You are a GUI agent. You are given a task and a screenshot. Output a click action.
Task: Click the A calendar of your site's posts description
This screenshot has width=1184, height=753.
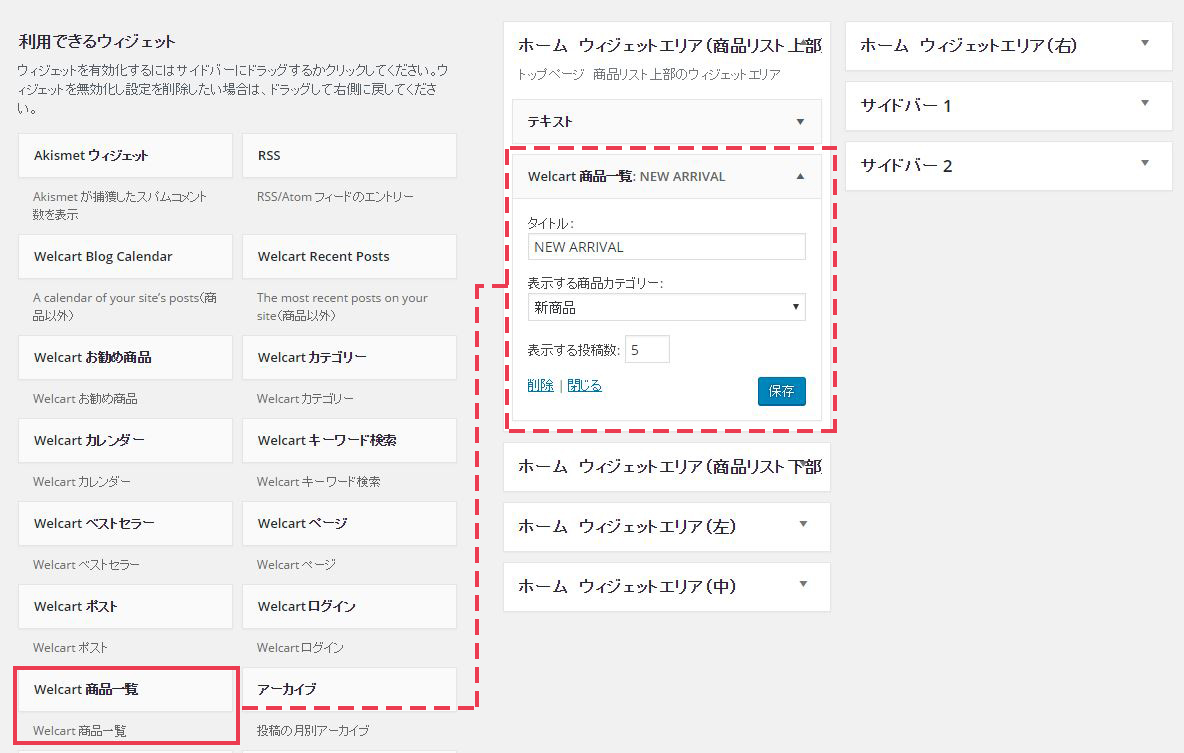125,307
